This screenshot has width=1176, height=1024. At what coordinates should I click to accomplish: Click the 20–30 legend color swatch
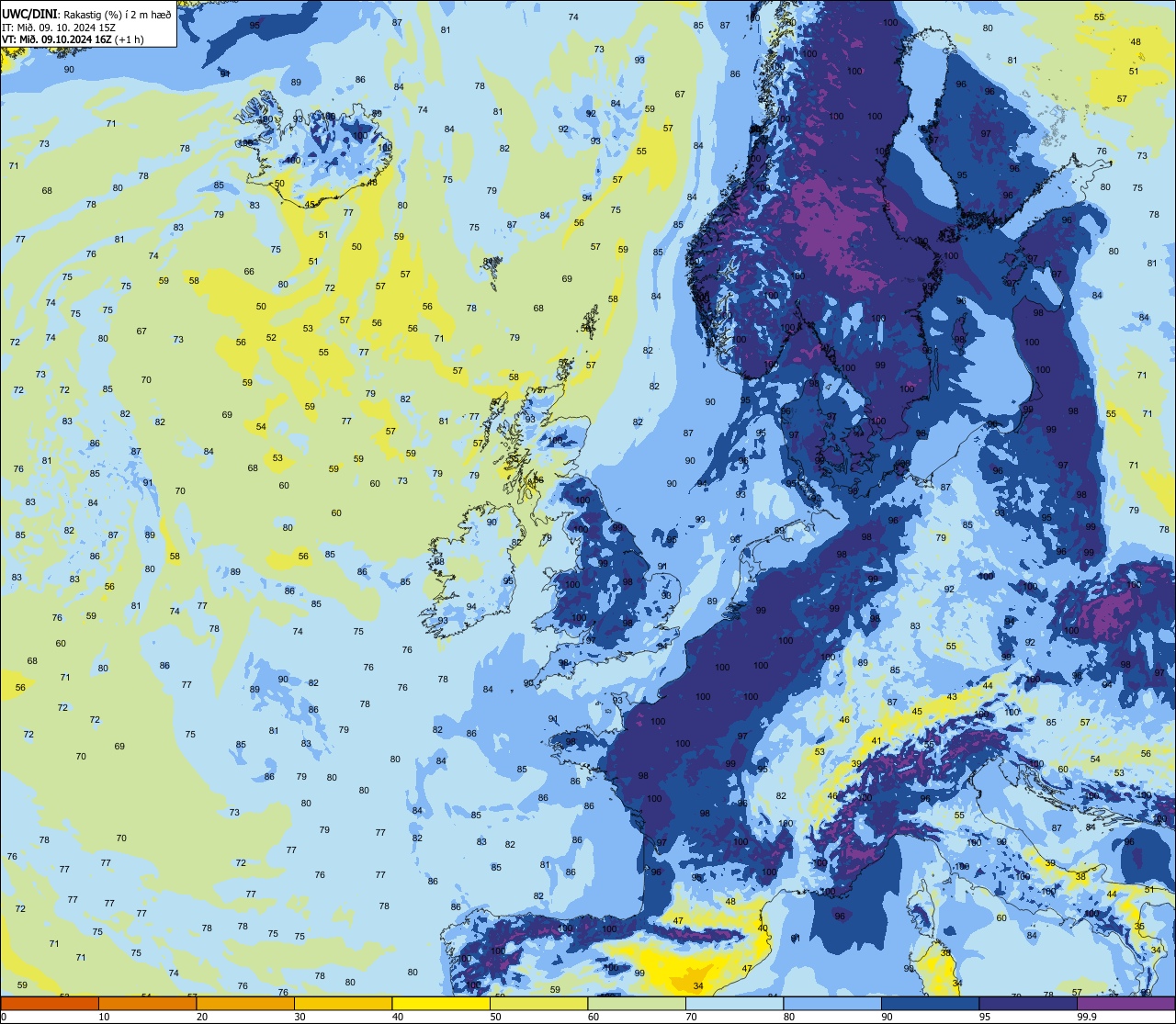coord(245,1003)
